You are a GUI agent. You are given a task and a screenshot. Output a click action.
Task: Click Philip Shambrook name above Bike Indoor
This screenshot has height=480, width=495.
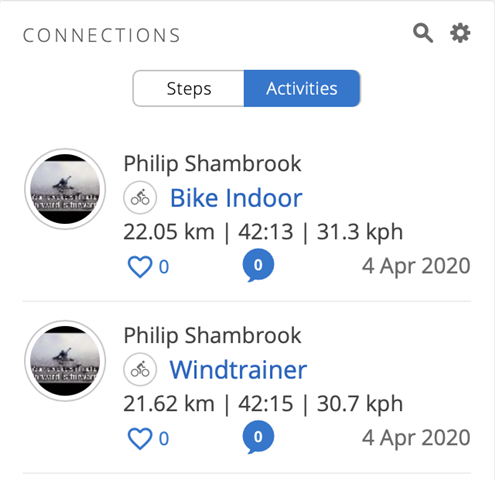[212, 164]
